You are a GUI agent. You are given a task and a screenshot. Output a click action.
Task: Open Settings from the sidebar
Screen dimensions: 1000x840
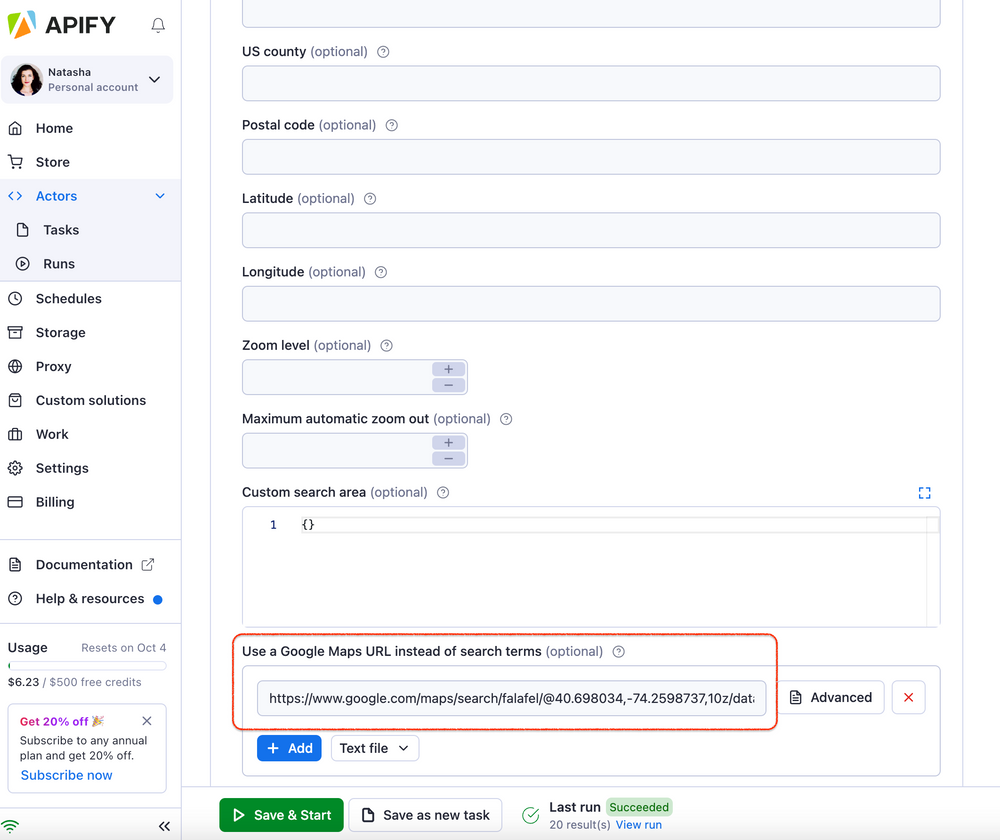click(61, 468)
